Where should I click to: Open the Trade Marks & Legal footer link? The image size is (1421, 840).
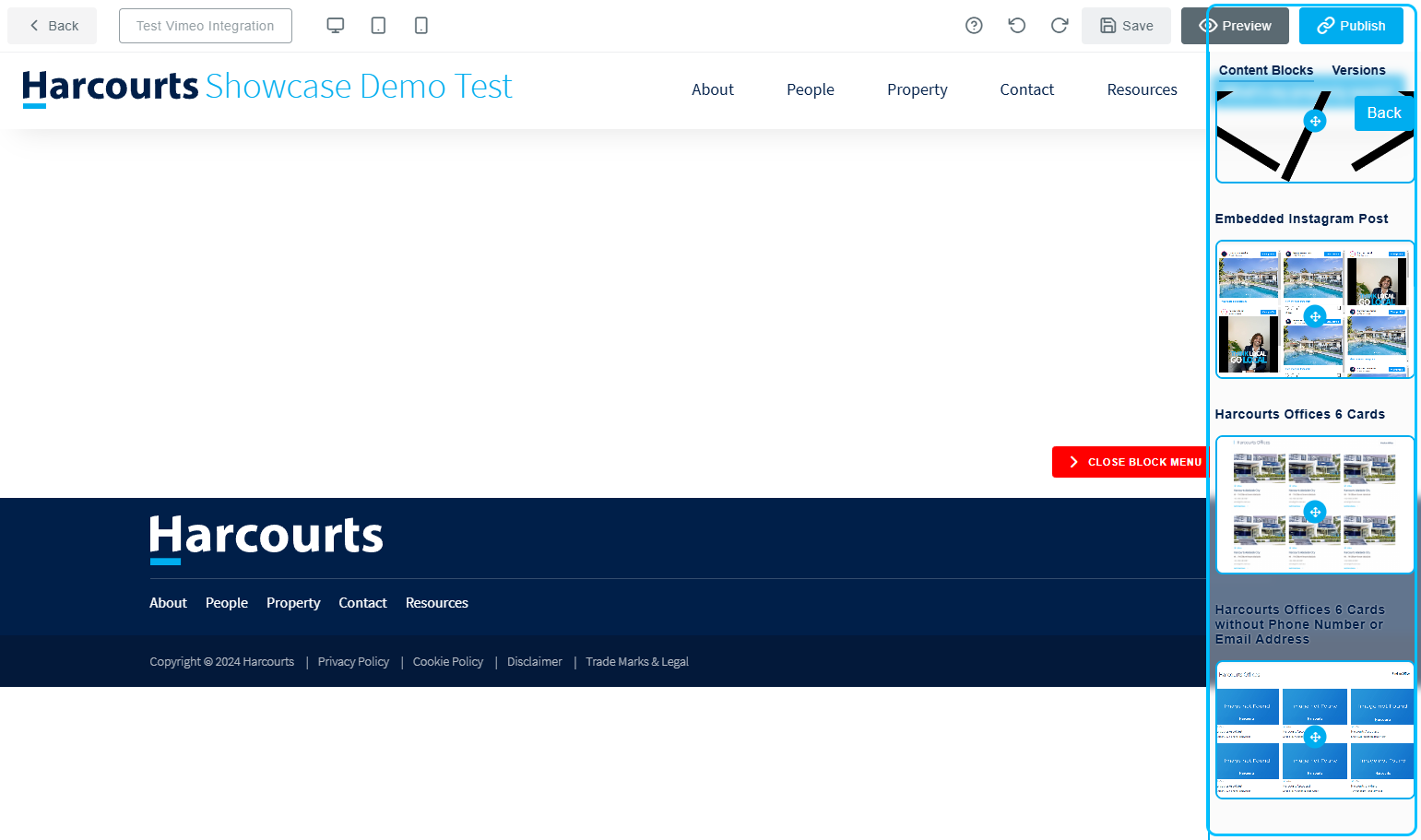click(x=637, y=662)
